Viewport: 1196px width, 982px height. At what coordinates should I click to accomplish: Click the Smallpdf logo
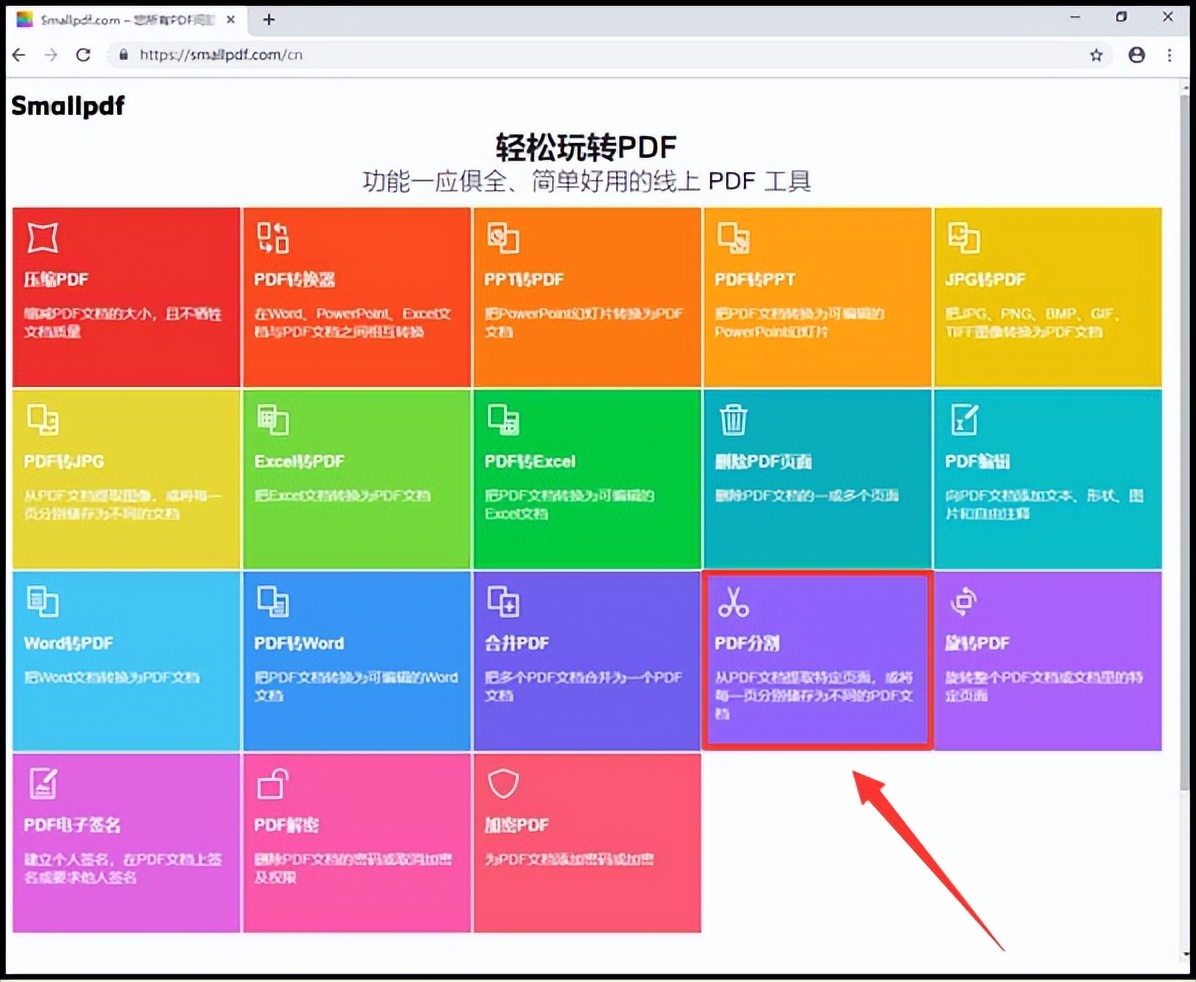(66, 104)
